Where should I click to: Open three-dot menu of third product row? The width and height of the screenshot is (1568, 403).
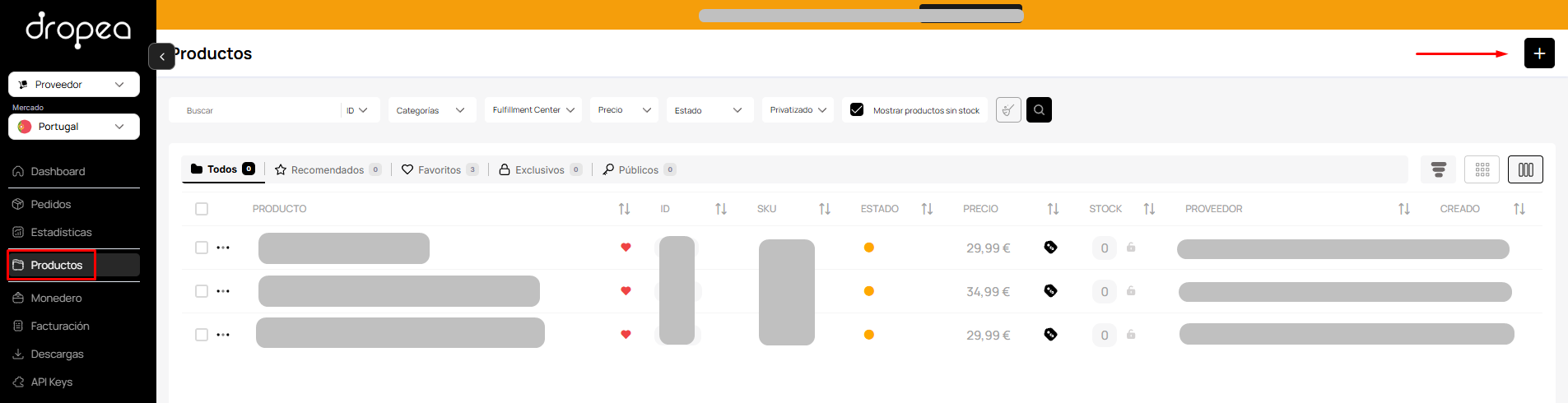click(223, 335)
